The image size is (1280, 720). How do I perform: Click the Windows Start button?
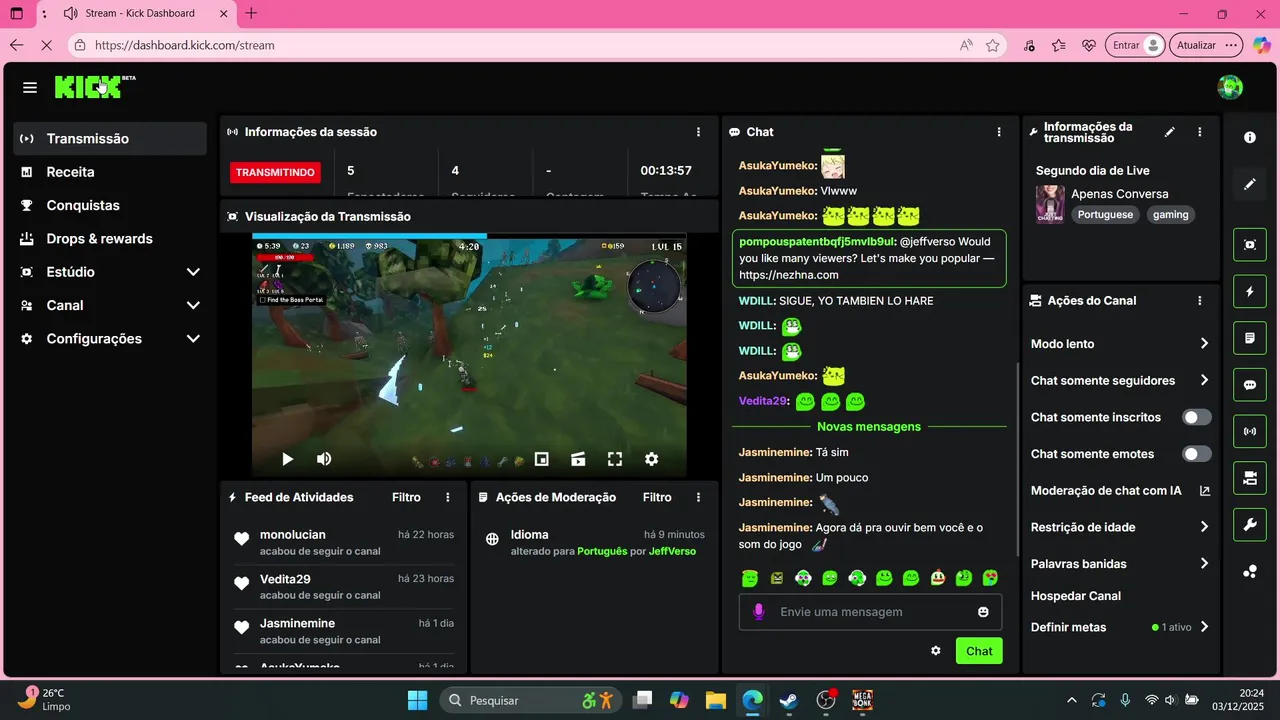pos(418,700)
